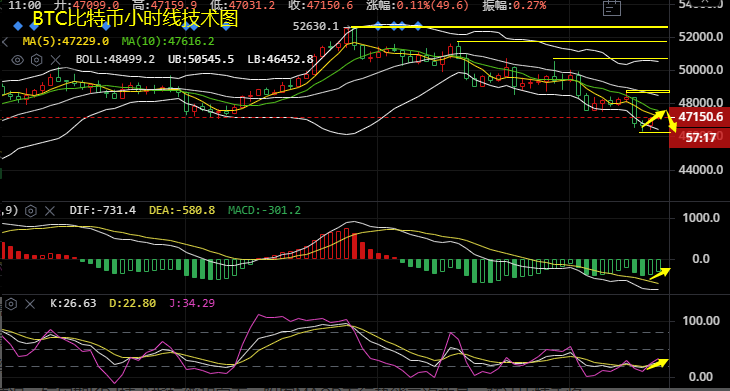Open MACD indicator settings hexagon icon
The image size is (730, 391).
tap(31, 211)
